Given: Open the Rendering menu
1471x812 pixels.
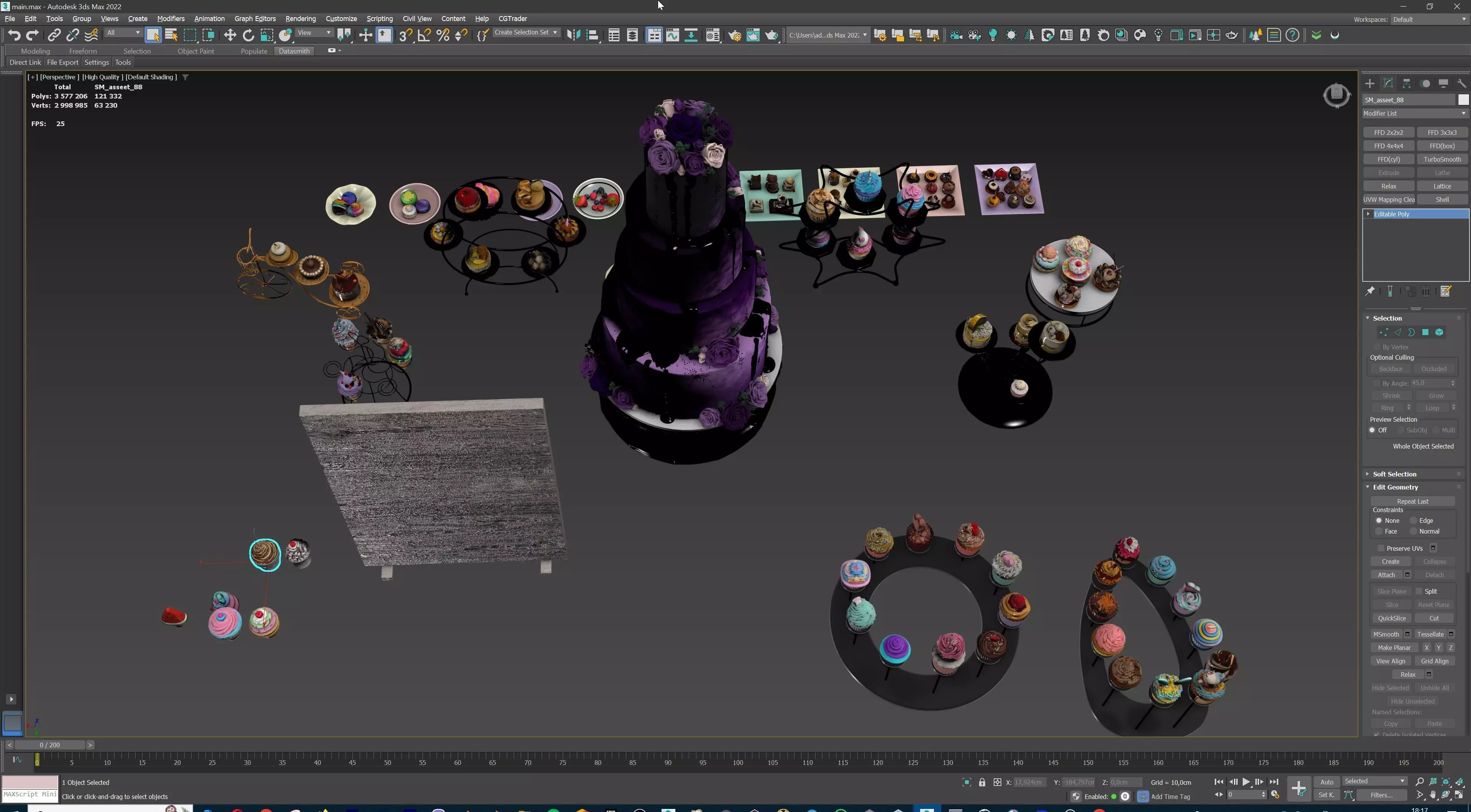Looking at the screenshot, I should [x=300, y=18].
